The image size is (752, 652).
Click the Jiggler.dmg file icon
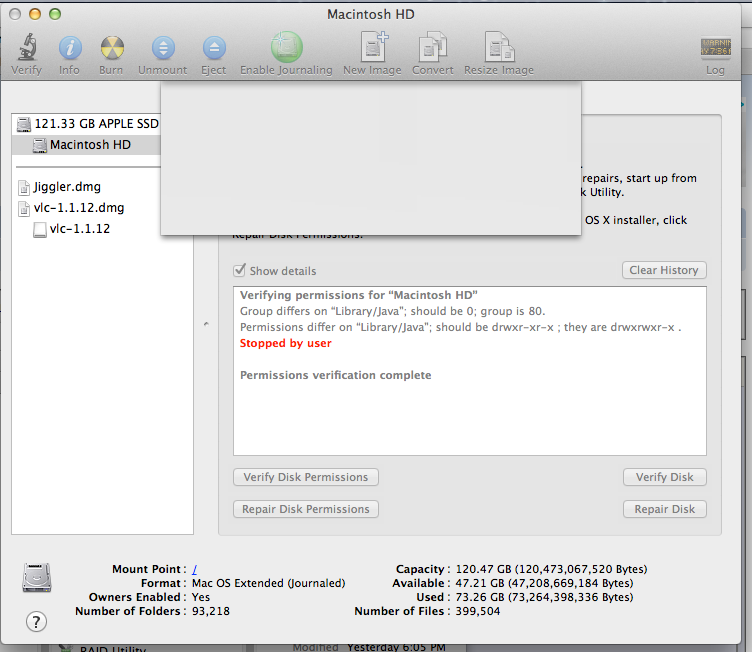[x=24, y=188]
